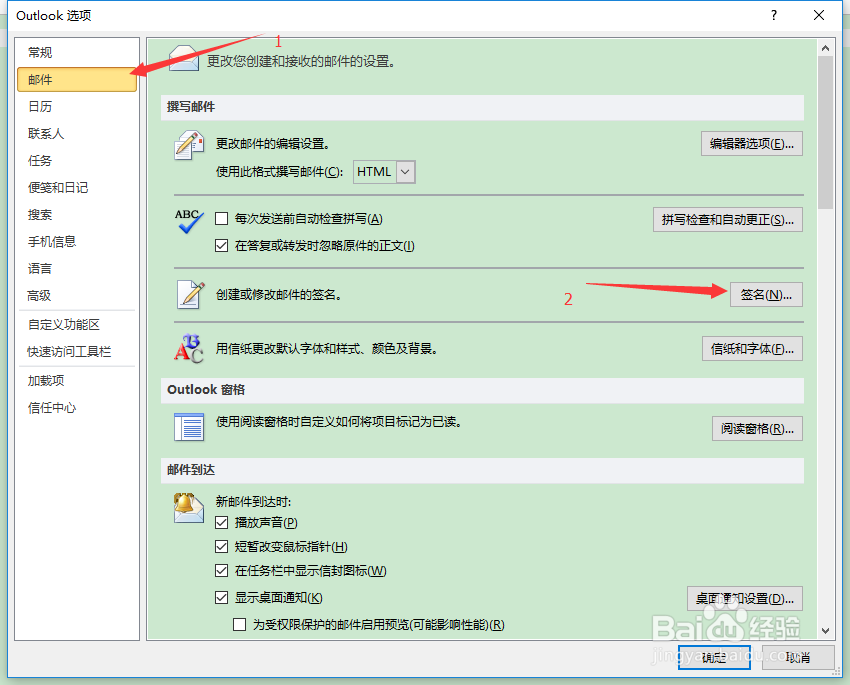Viewport: 850px width, 685px height.
Task: Toggle 播放声音 checkbox
Action: coord(221,522)
